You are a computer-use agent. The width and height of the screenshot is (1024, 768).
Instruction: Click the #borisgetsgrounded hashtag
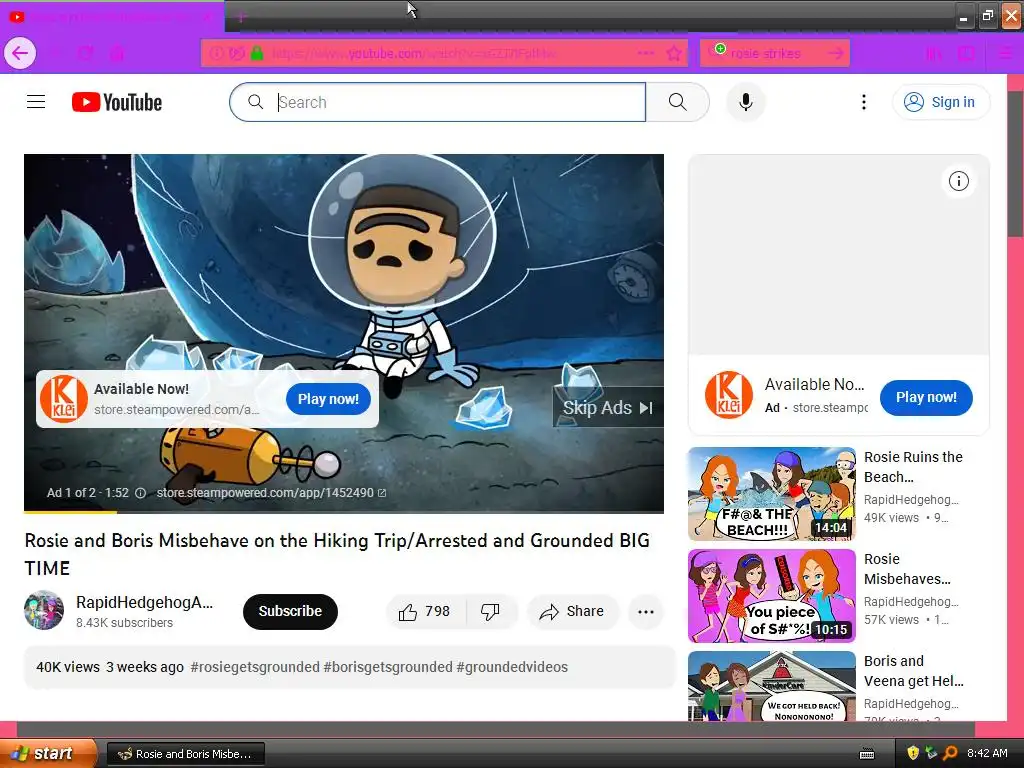(388, 667)
